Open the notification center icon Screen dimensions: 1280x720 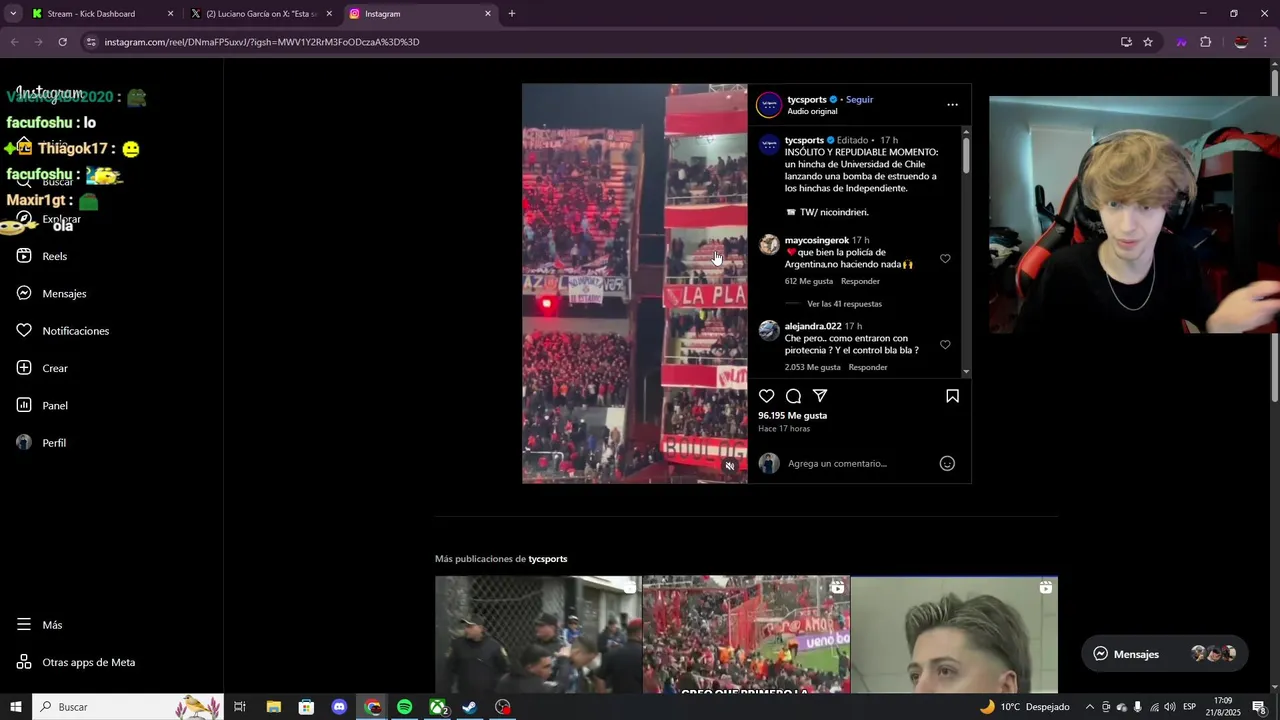[x=1259, y=707]
